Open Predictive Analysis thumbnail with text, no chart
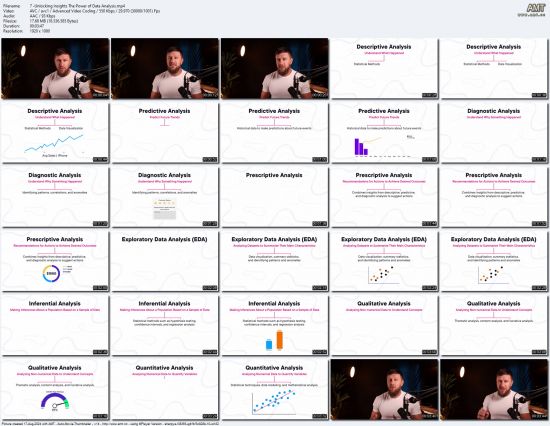Viewport: 550px width, 426px height. [x=274, y=133]
